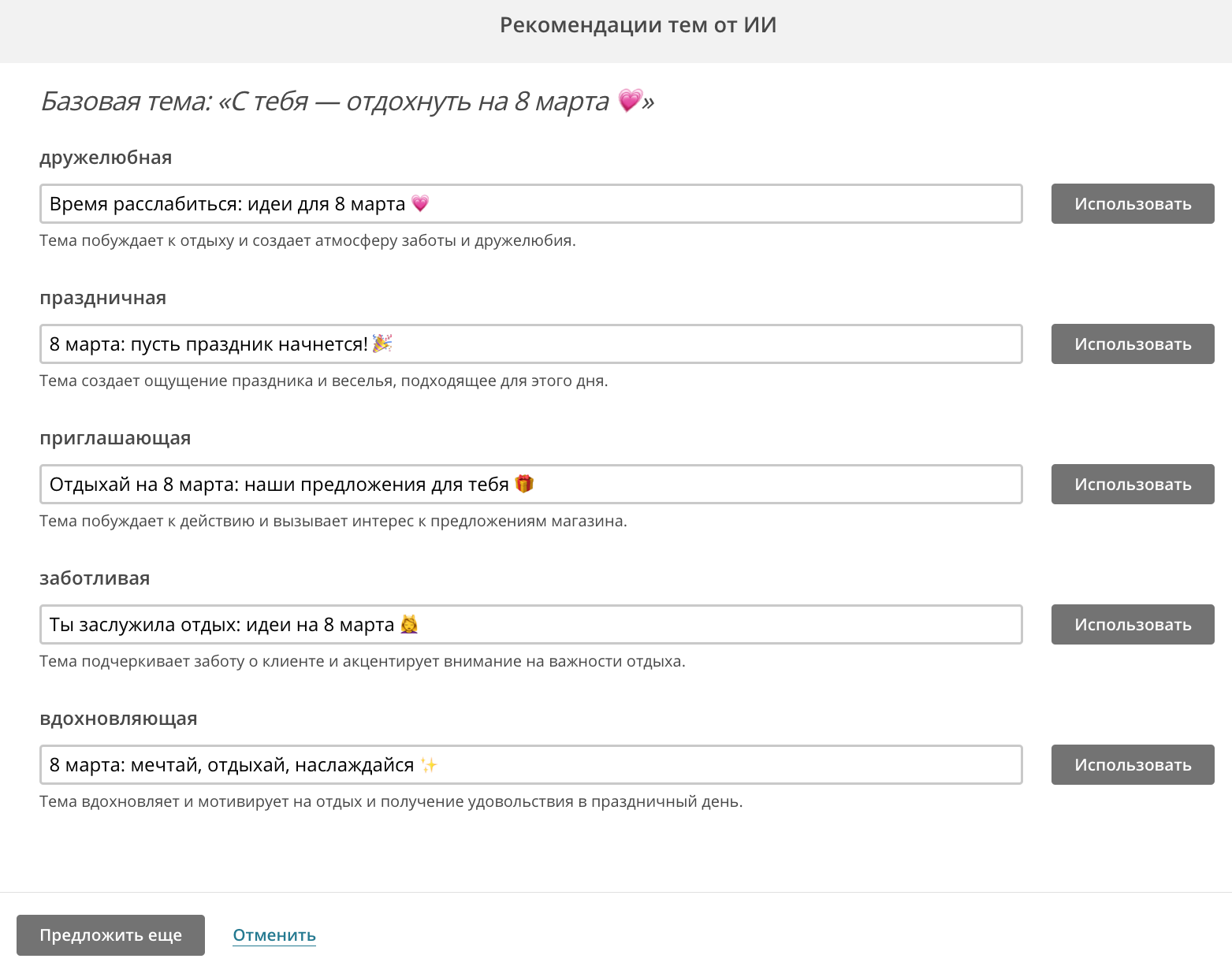Edit the 'Отдыхай на 8 марта' subject field
The image size is (1232, 966).
click(x=531, y=484)
